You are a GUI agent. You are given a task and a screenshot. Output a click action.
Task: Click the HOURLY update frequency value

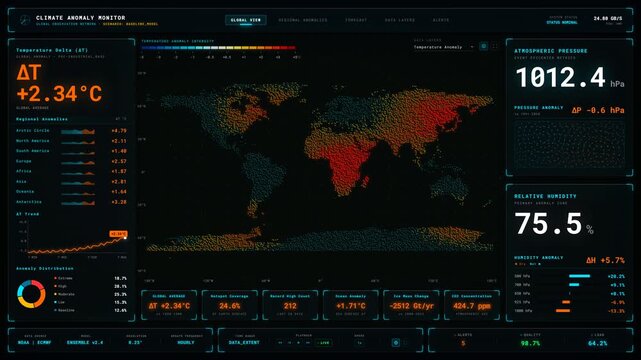[x=186, y=342]
